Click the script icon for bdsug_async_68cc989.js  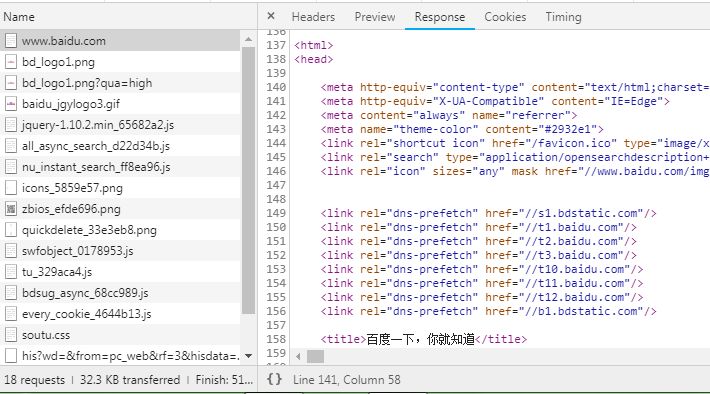pos(11,293)
